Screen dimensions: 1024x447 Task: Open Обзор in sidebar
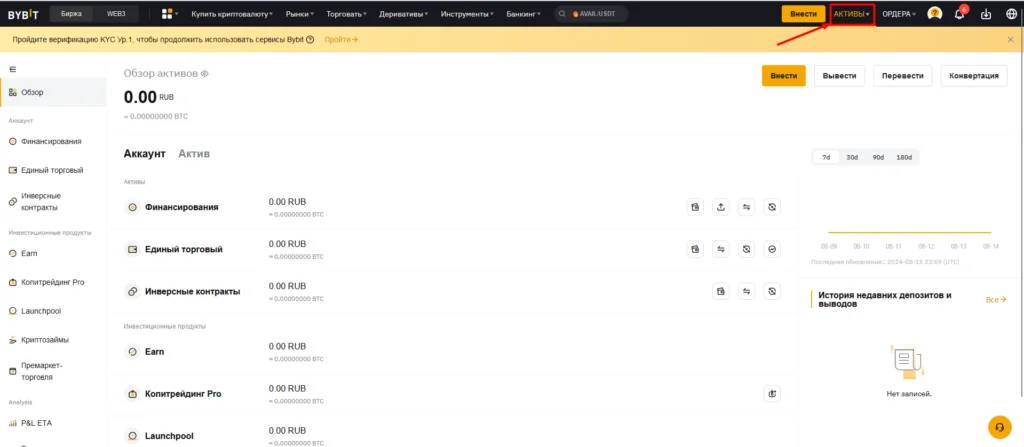pyautogui.click(x=53, y=92)
